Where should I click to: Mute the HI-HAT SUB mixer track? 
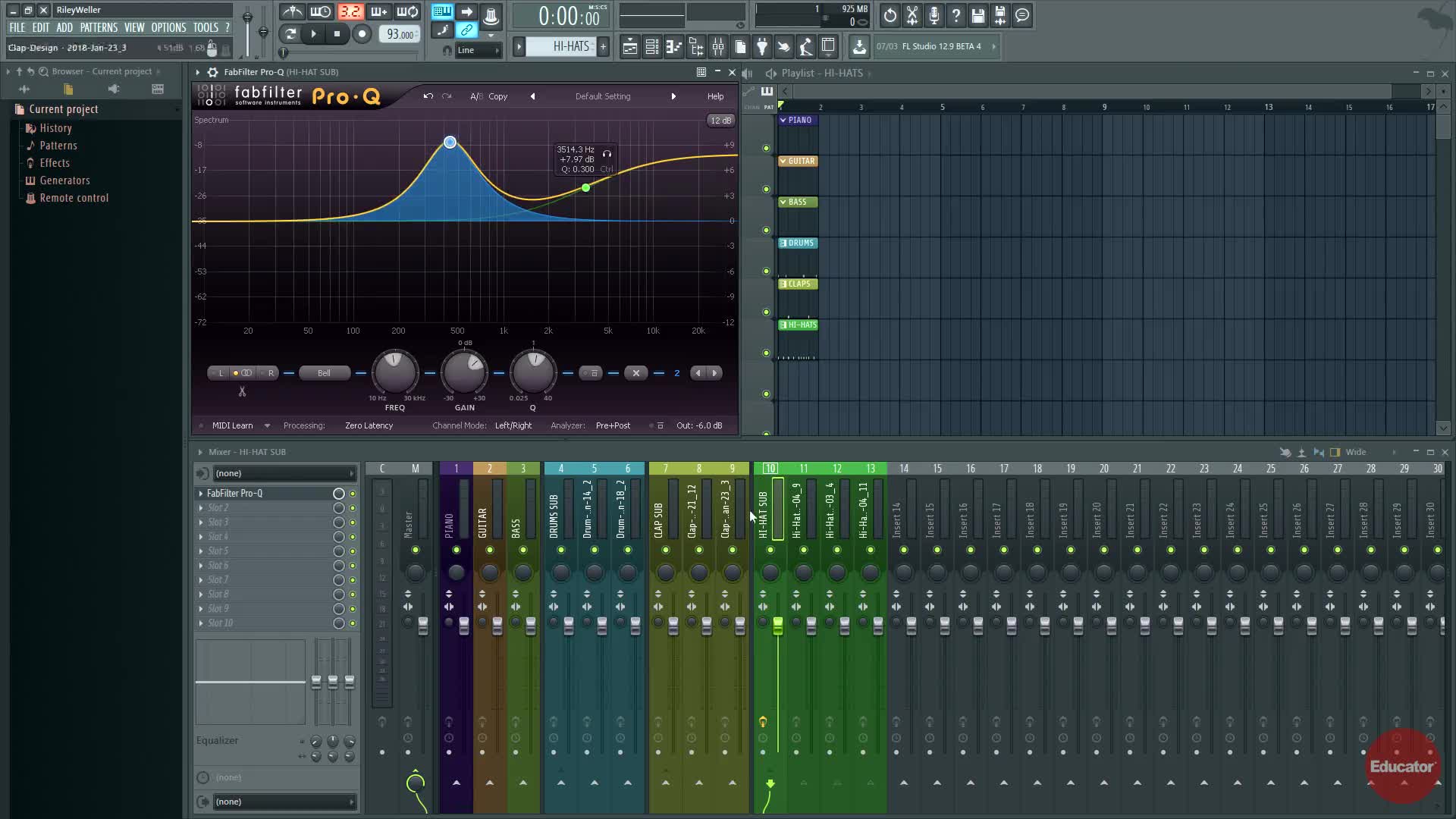tap(770, 550)
